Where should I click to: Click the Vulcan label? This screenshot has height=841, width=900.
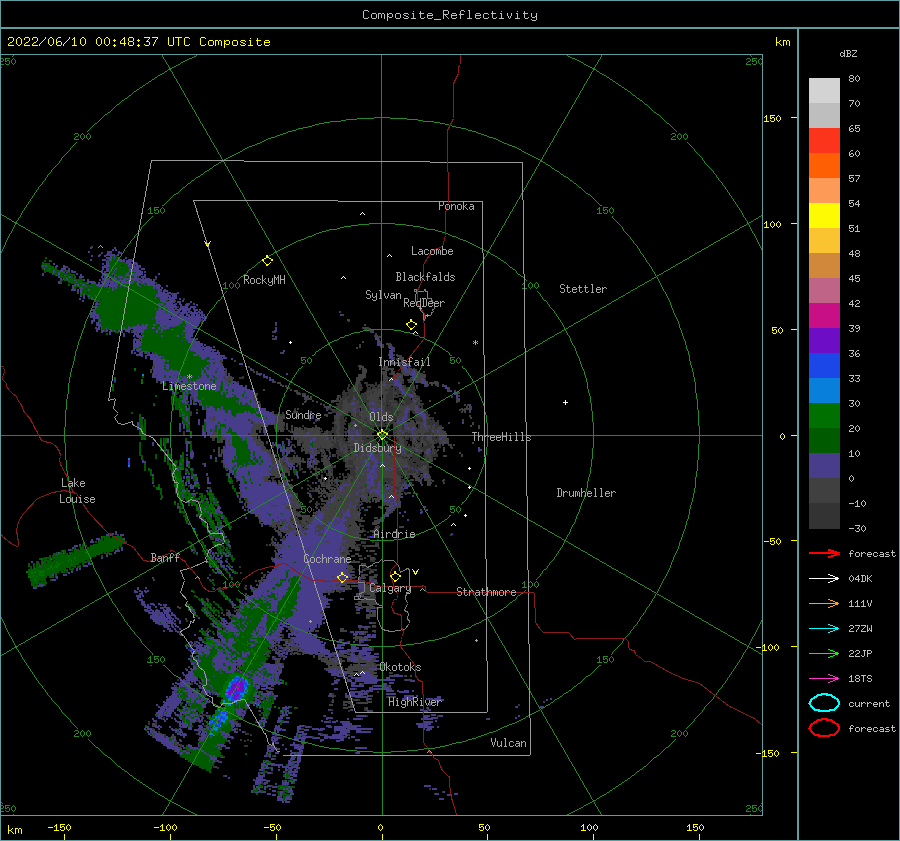click(509, 743)
